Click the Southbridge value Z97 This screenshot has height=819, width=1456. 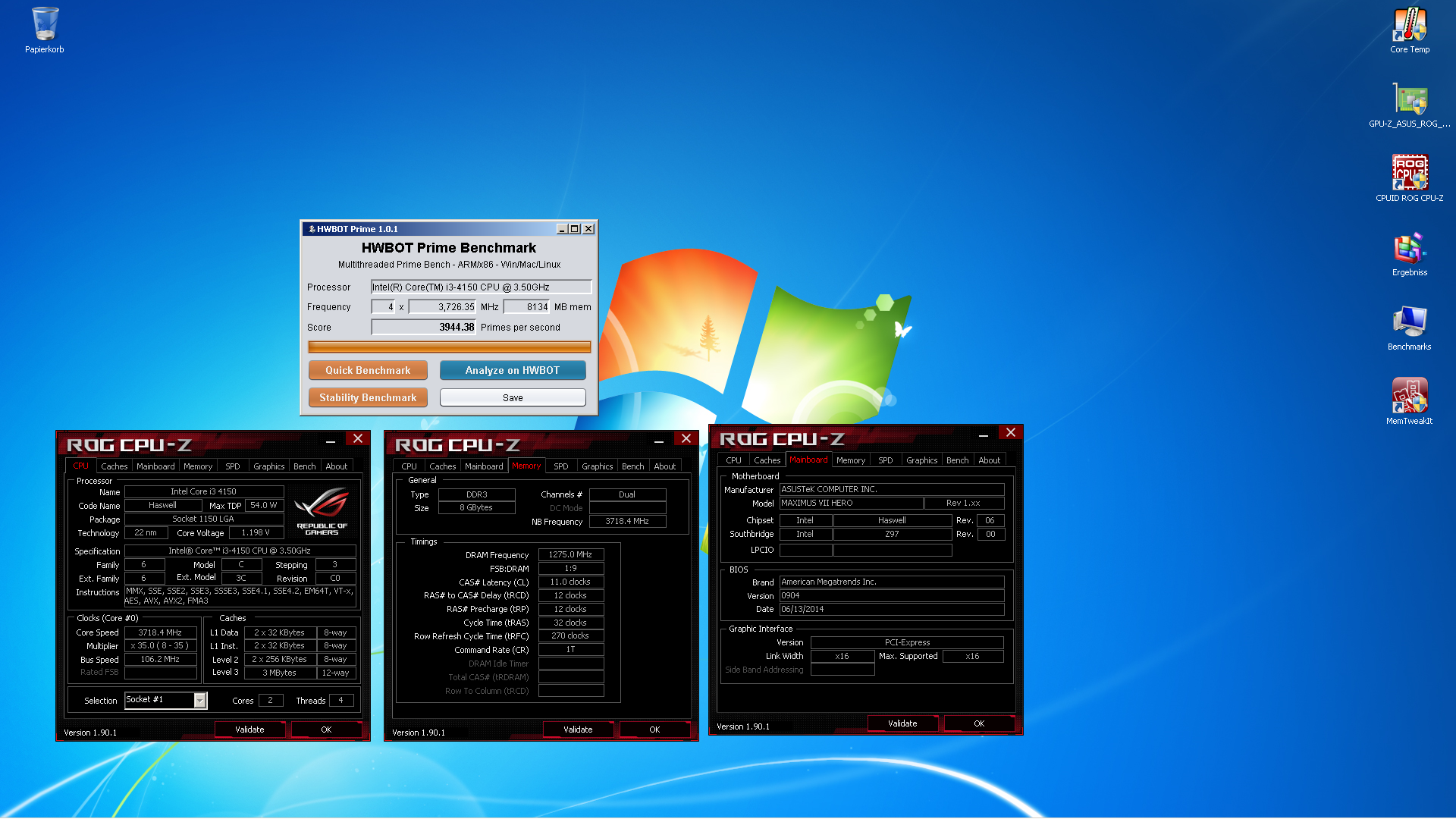tap(893, 535)
